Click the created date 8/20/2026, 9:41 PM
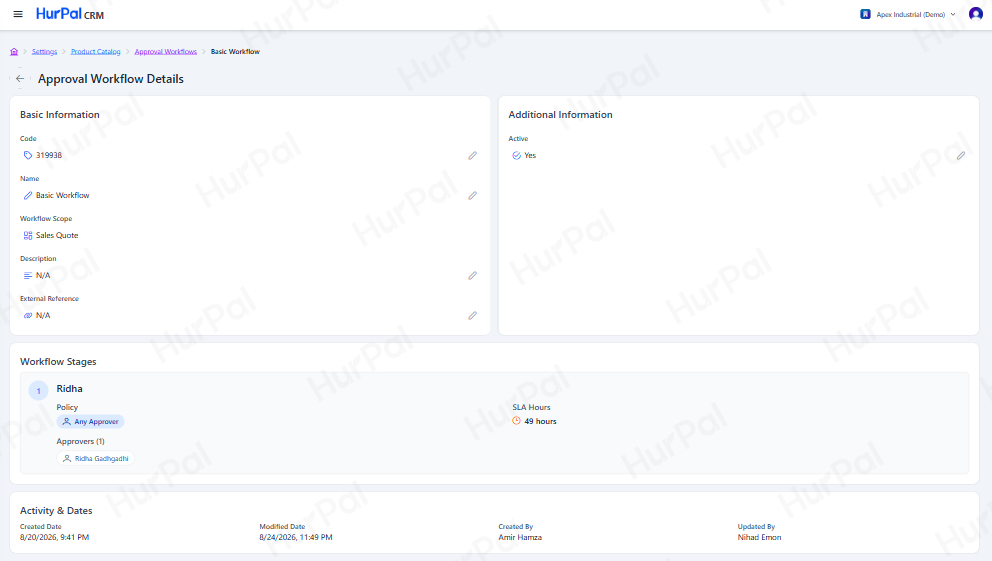This screenshot has width=992, height=561. click(x=54, y=538)
